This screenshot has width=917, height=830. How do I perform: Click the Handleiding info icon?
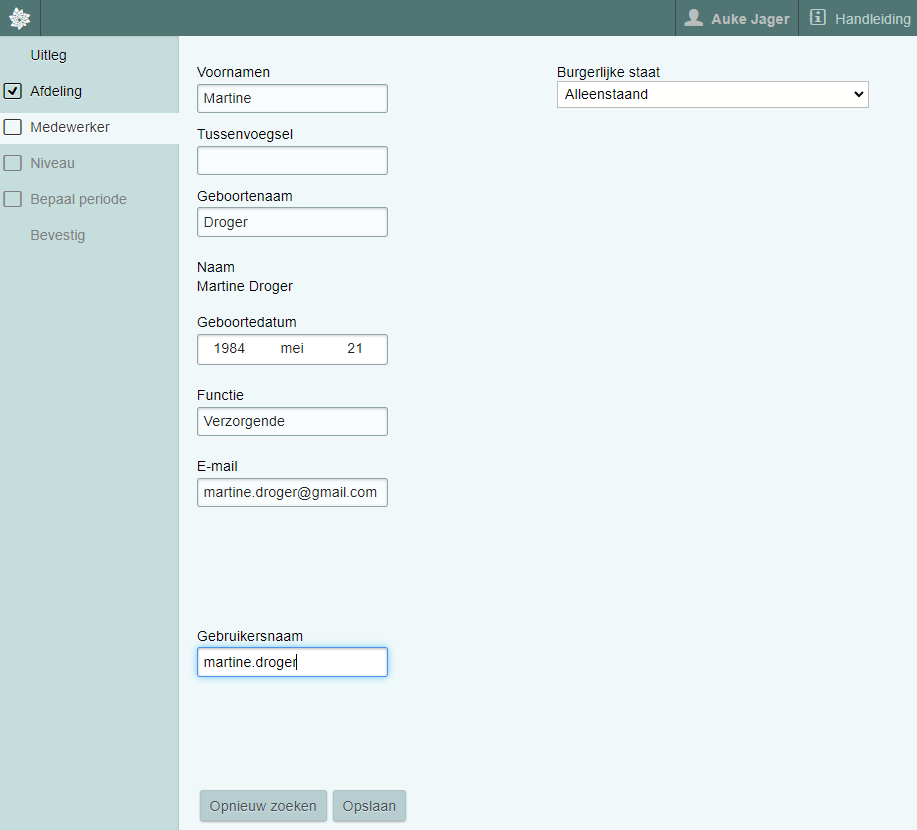[818, 18]
